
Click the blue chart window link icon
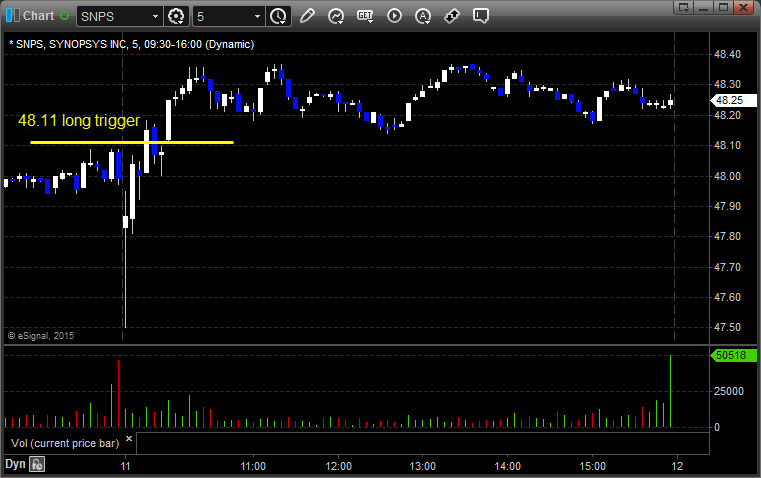[x=13, y=16]
